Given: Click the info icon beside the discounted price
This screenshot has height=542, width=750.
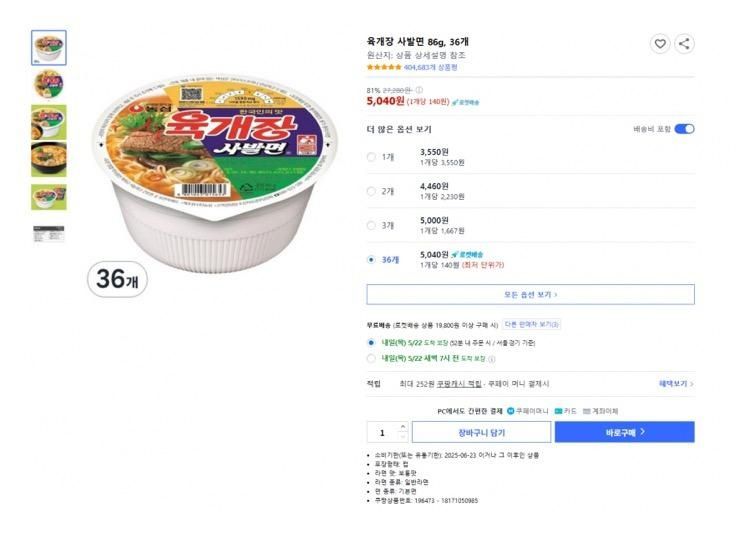Looking at the screenshot, I should (x=419, y=90).
